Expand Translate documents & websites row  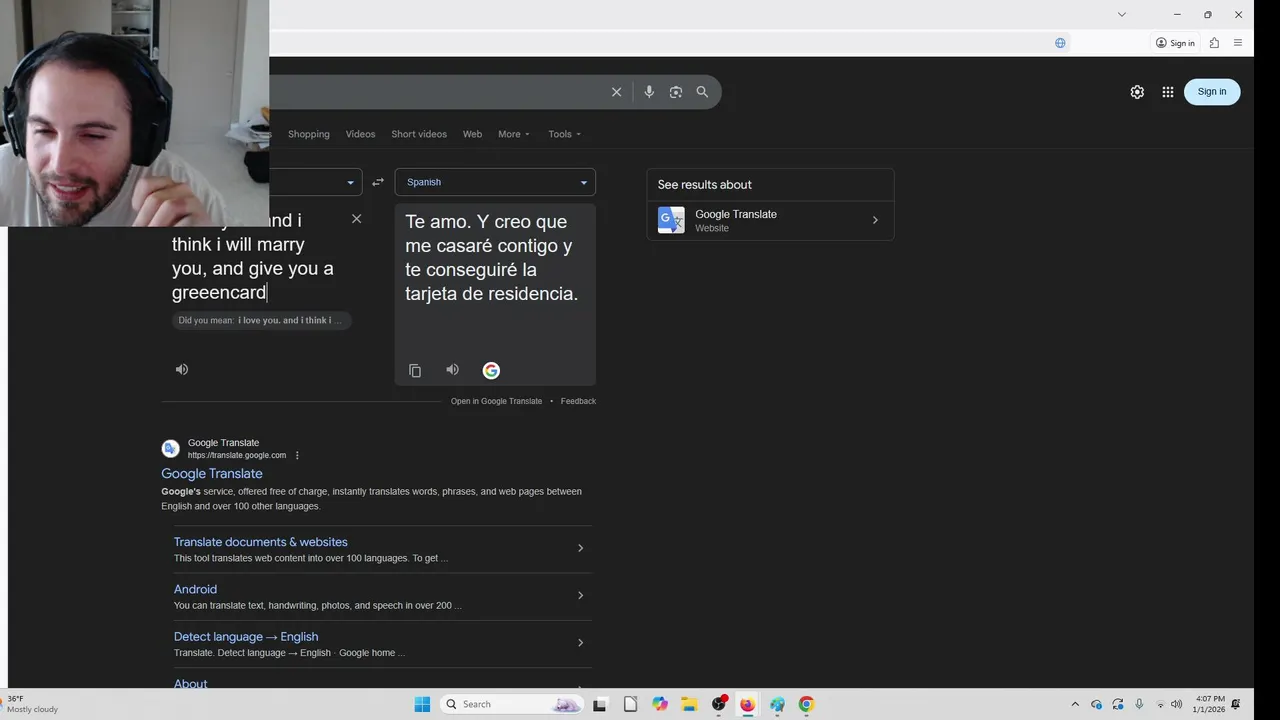click(x=580, y=548)
